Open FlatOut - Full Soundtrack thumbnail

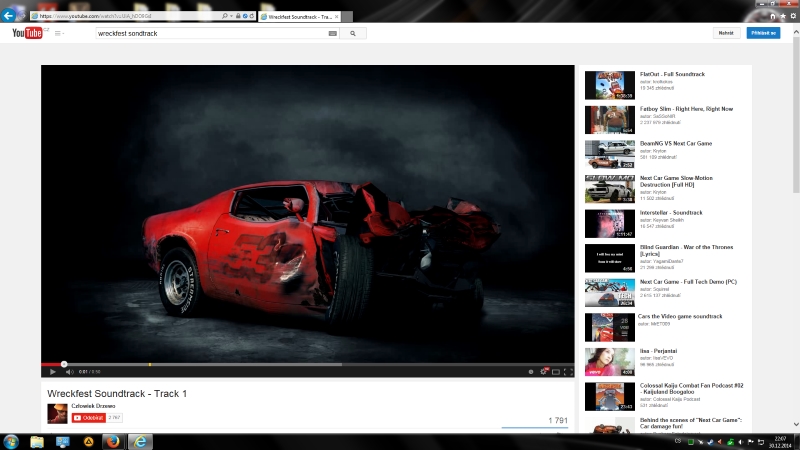click(x=610, y=85)
